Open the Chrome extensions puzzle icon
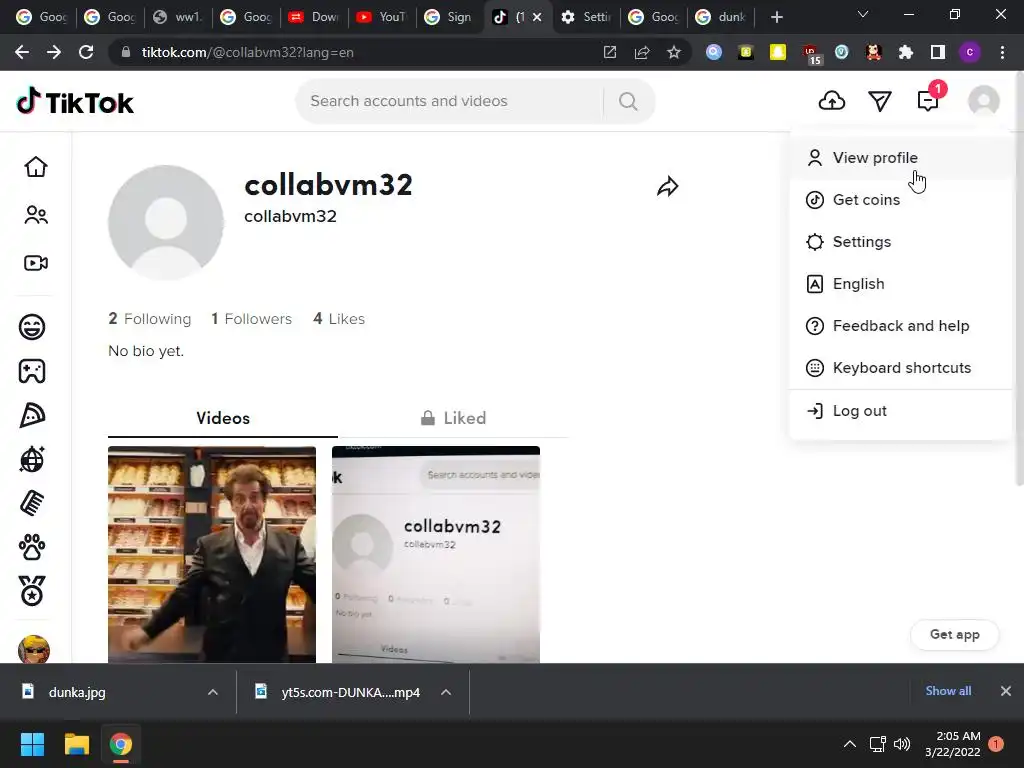 pyautogui.click(x=906, y=52)
